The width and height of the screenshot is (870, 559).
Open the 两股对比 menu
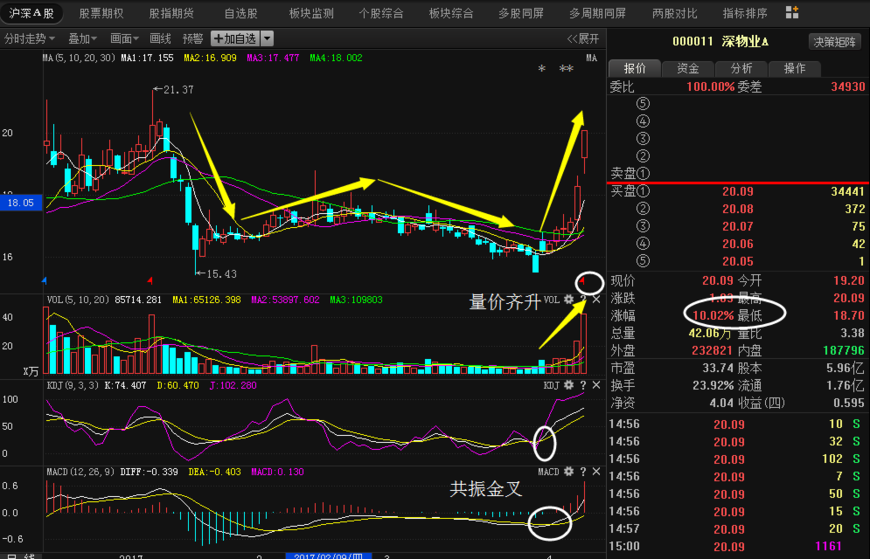(x=674, y=13)
